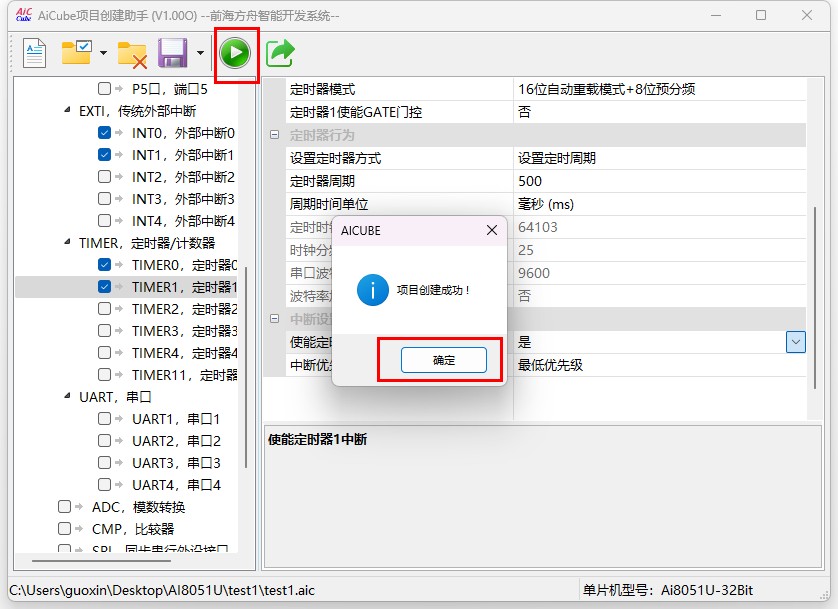Minimize the AiCube window
The height and width of the screenshot is (609, 838).
point(716,15)
